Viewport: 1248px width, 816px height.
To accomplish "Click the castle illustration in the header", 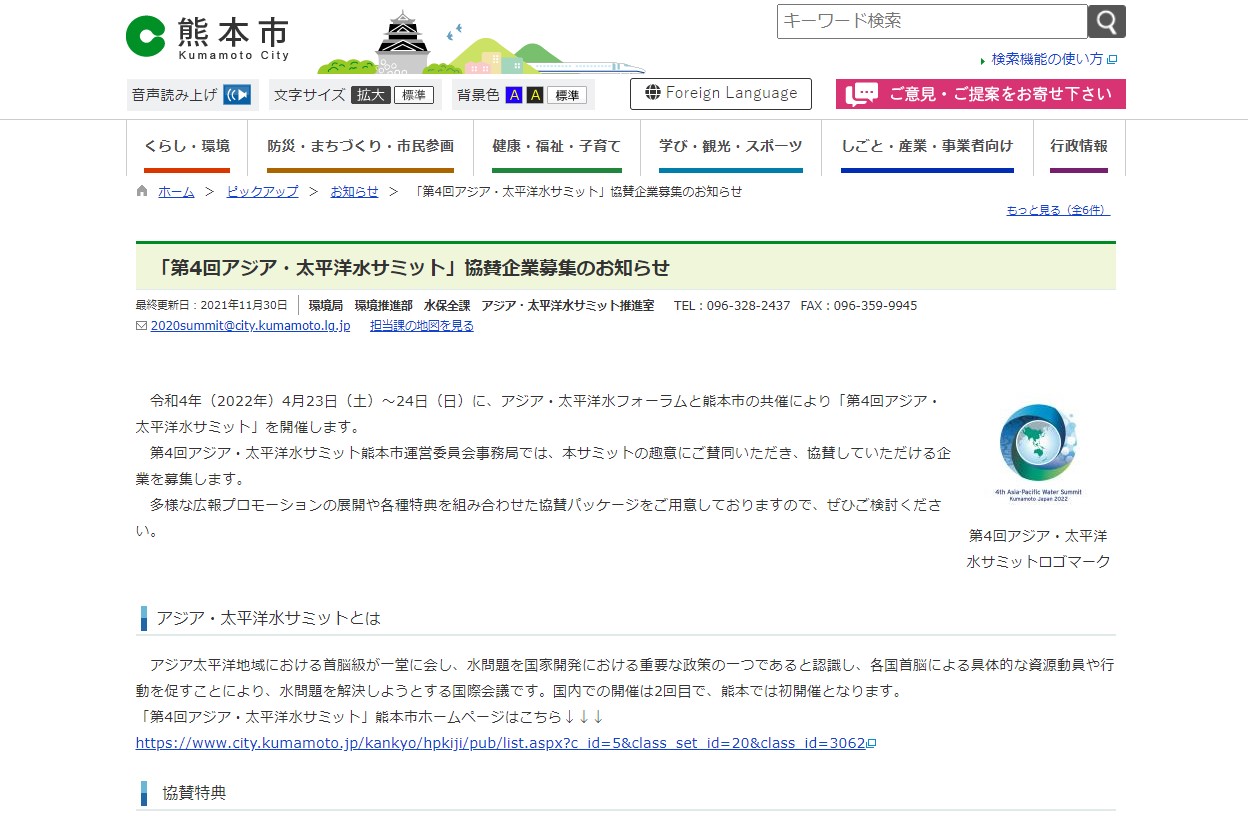I will pos(401,42).
